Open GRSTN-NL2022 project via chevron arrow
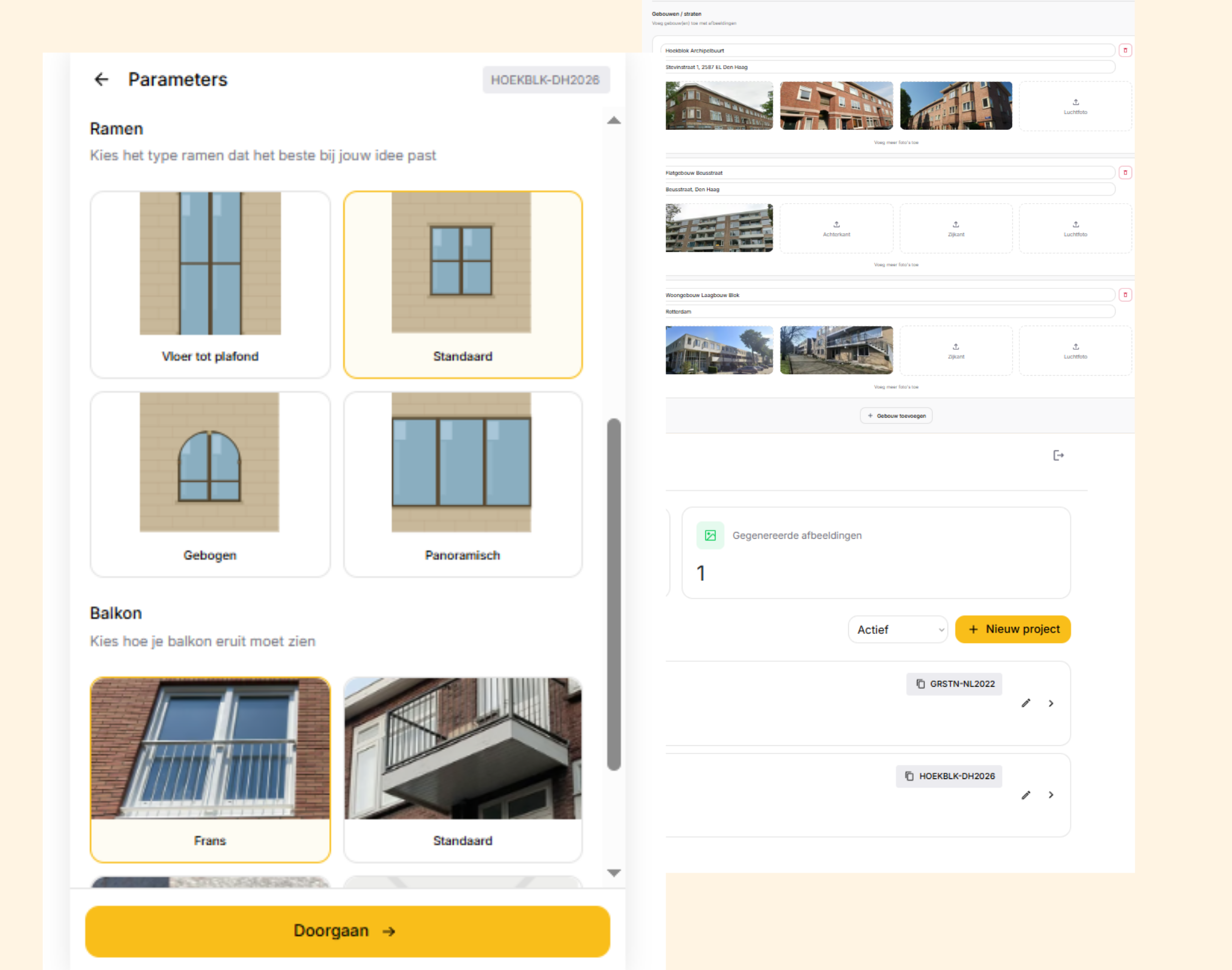This screenshot has width=1232, height=970. (x=1051, y=704)
